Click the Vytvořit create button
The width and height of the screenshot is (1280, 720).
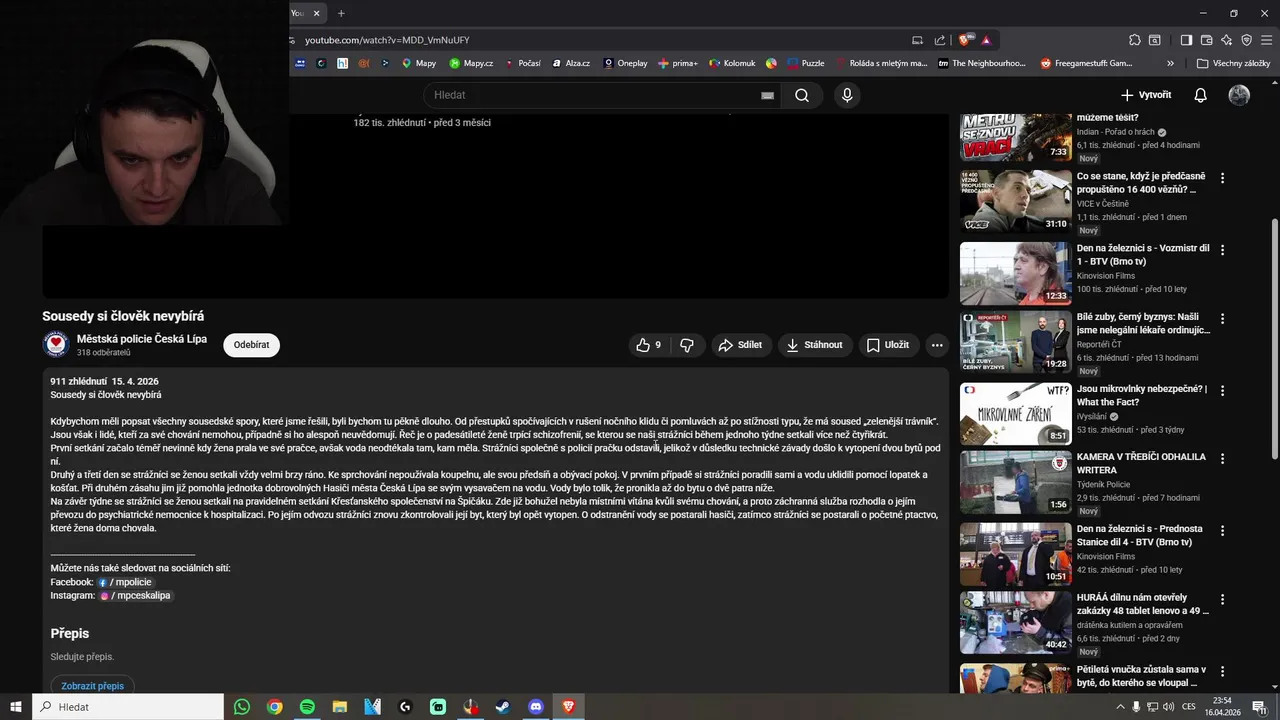coord(1146,95)
